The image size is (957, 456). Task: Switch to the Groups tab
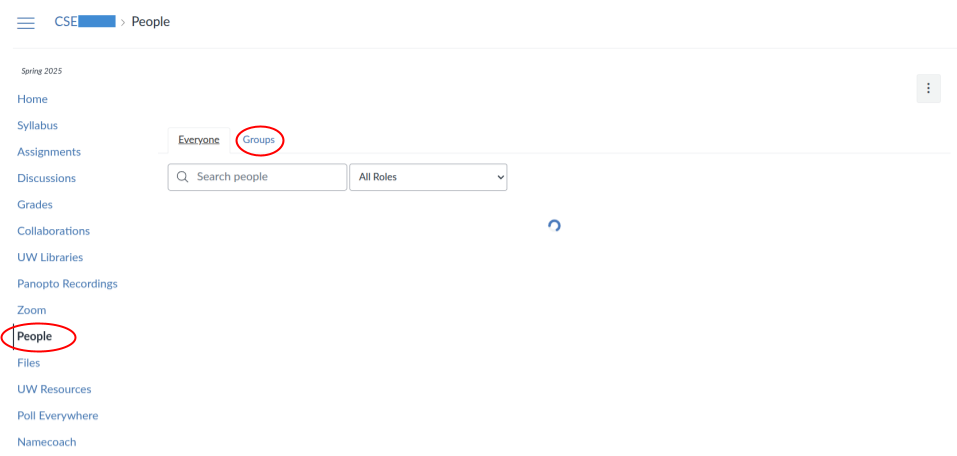pyautogui.click(x=259, y=140)
